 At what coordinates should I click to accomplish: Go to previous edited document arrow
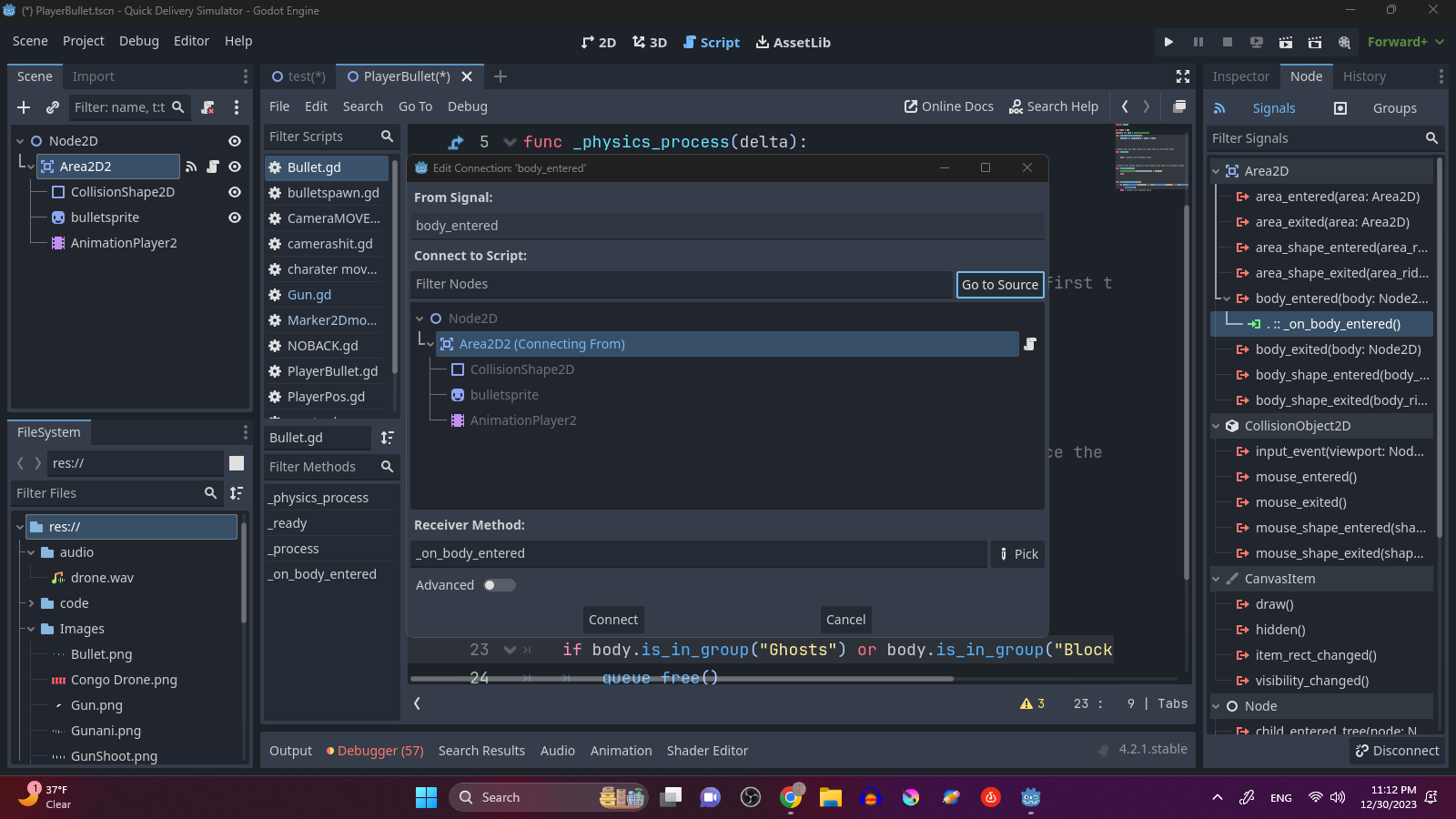[x=1125, y=106]
